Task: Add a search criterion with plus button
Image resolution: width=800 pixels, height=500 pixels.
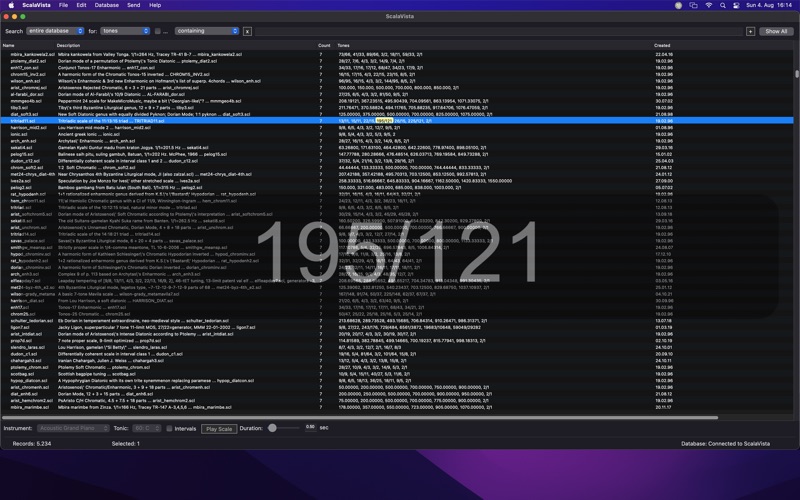Action: pyautogui.click(x=751, y=32)
